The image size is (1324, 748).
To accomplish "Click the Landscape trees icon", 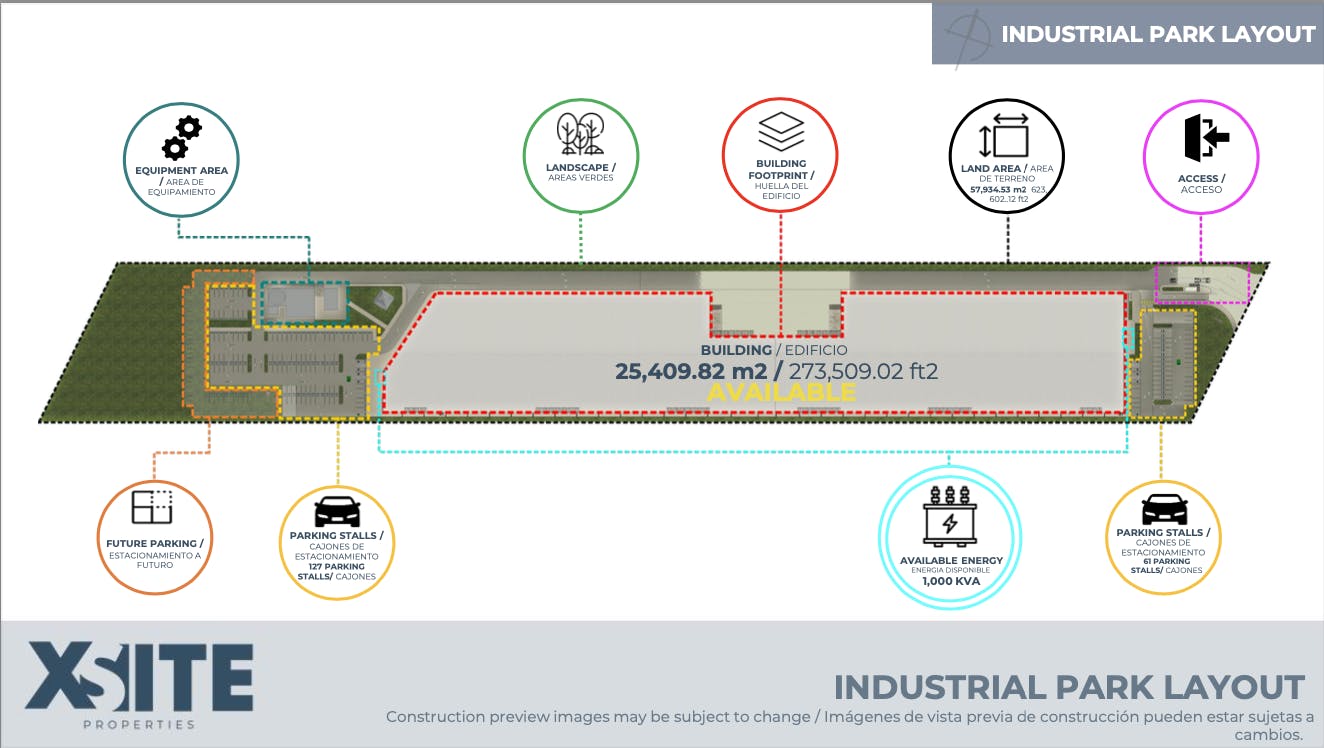I will click(581, 134).
